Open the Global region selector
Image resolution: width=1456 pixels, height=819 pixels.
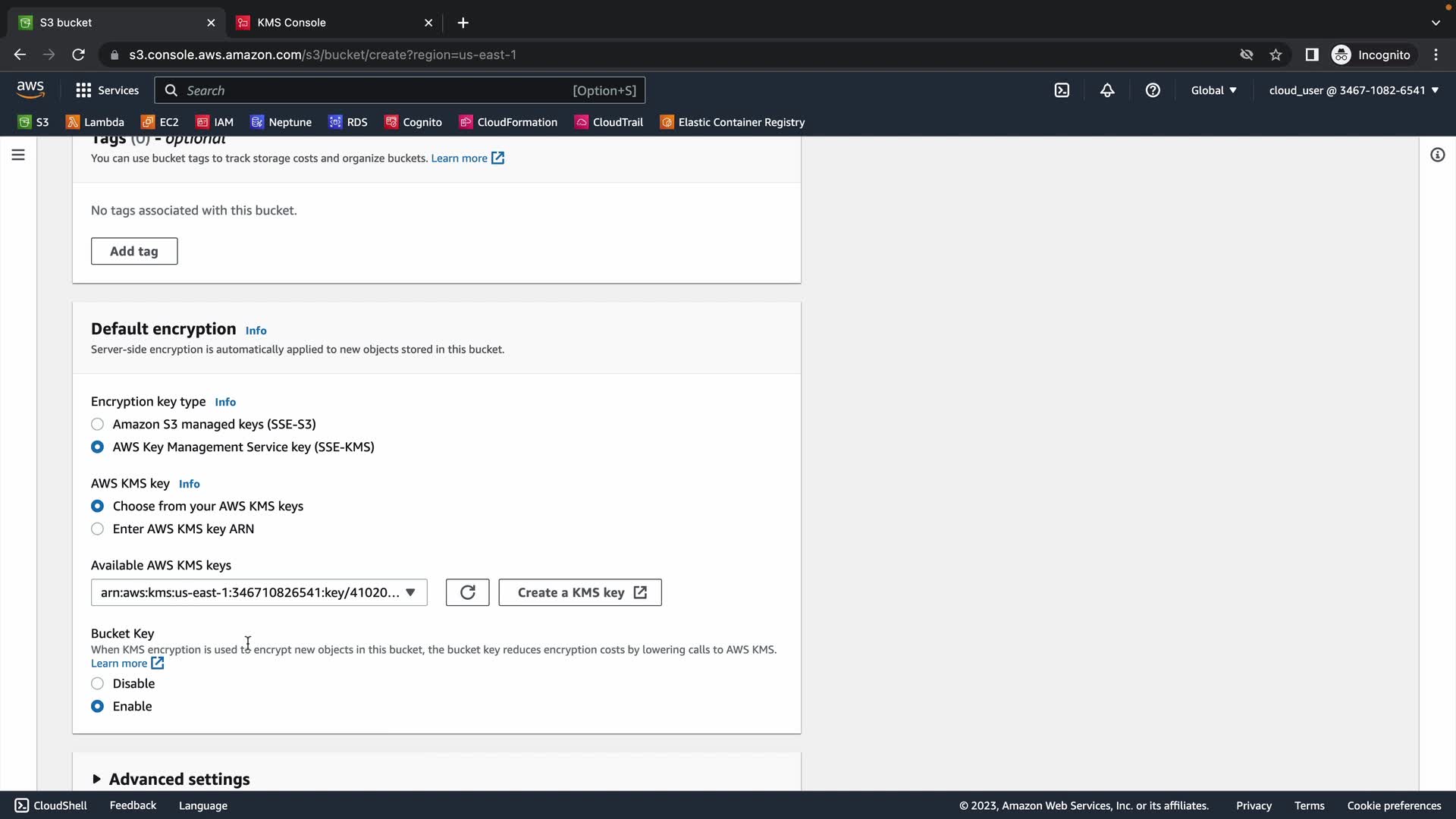click(x=1213, y=90)
